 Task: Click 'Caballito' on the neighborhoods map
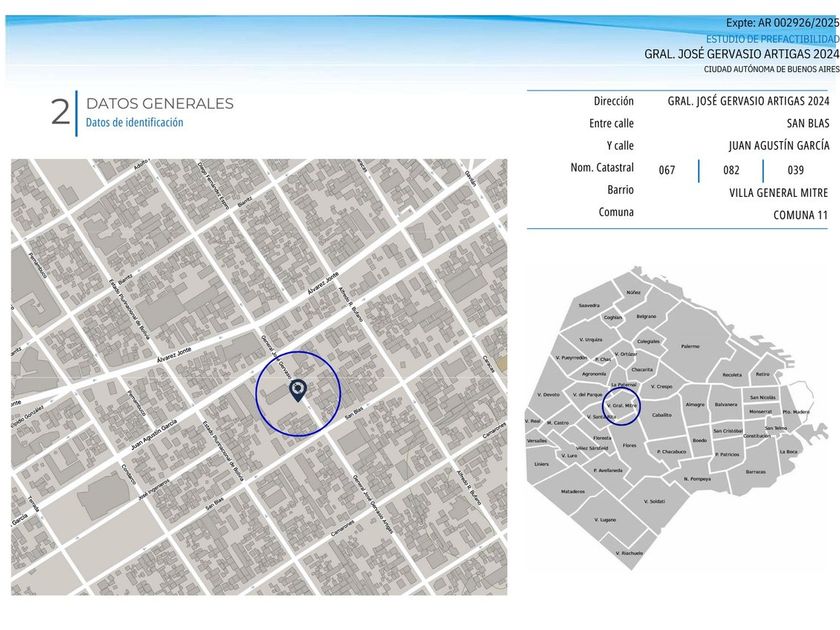[x=662, y=415]
